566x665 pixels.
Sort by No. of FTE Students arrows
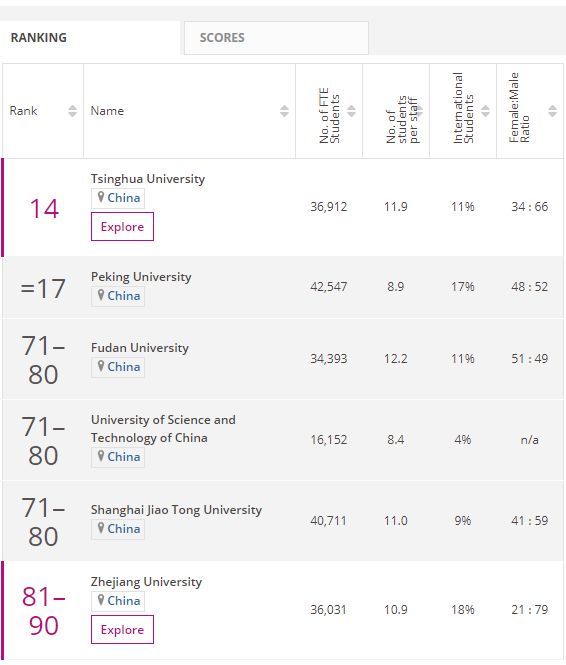tap(351, 111)
